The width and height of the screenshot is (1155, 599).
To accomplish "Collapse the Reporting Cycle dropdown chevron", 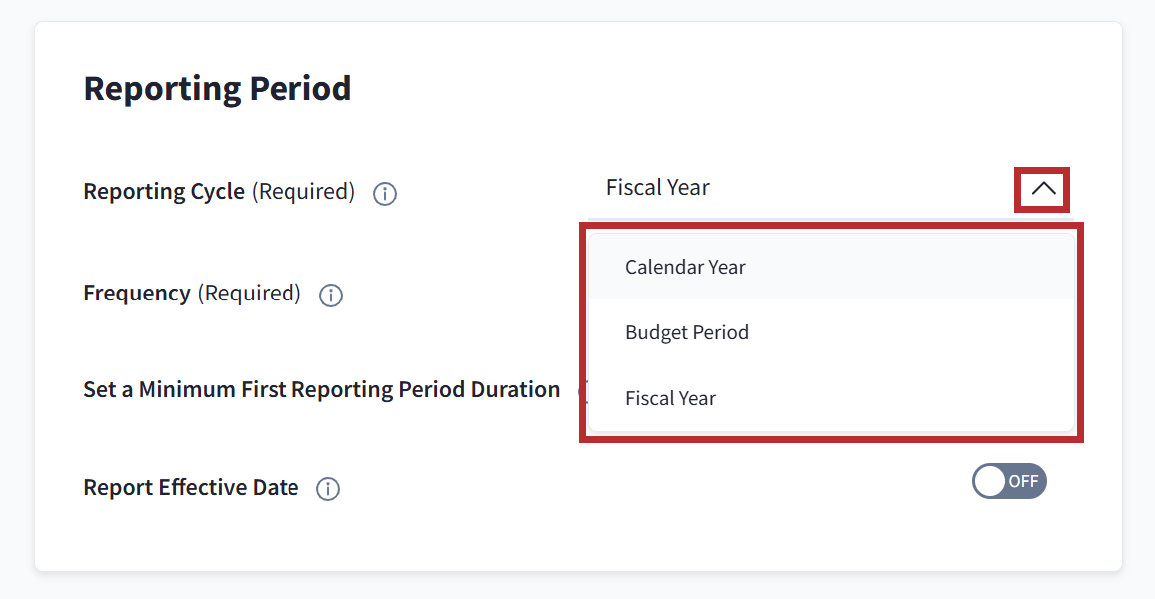I will [1042, 189].
